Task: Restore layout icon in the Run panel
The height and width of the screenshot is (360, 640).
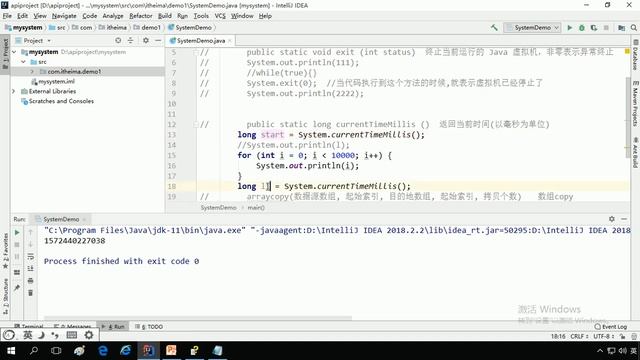Action: pyautogui.click(x=17, y=272)
